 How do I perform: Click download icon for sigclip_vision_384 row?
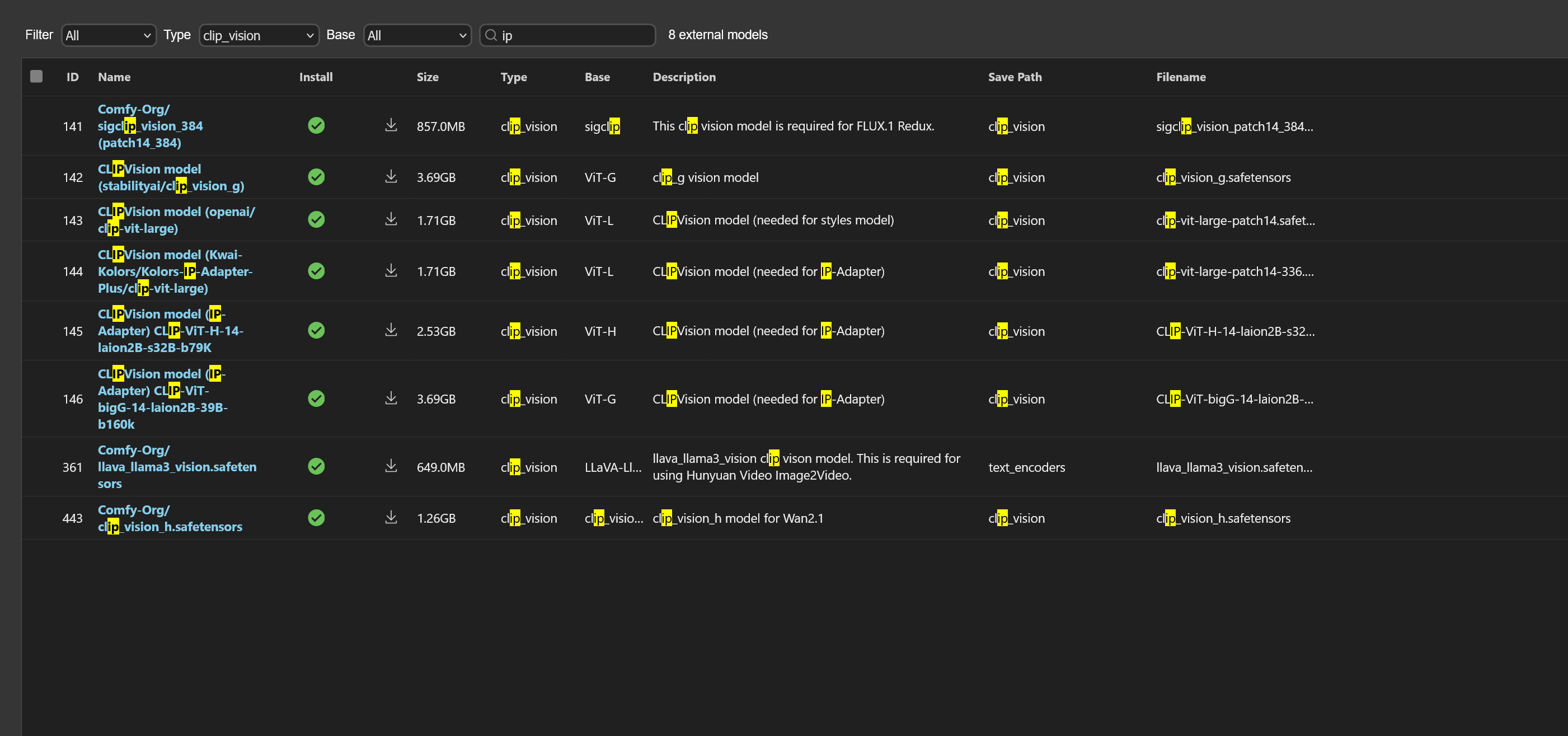pos(391,125)
